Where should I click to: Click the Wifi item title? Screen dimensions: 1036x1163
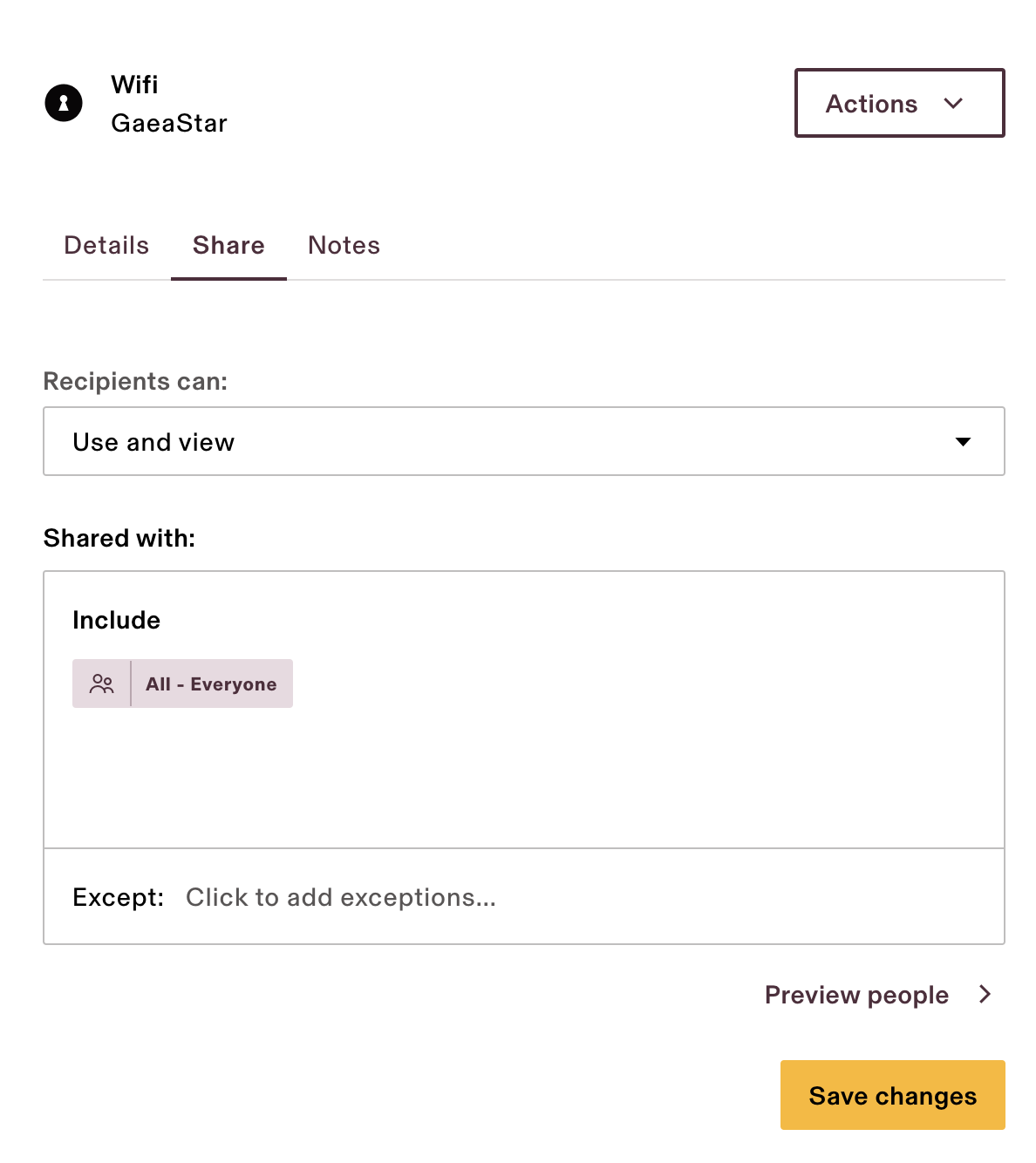pyautogui.click(x=134, y=85)
